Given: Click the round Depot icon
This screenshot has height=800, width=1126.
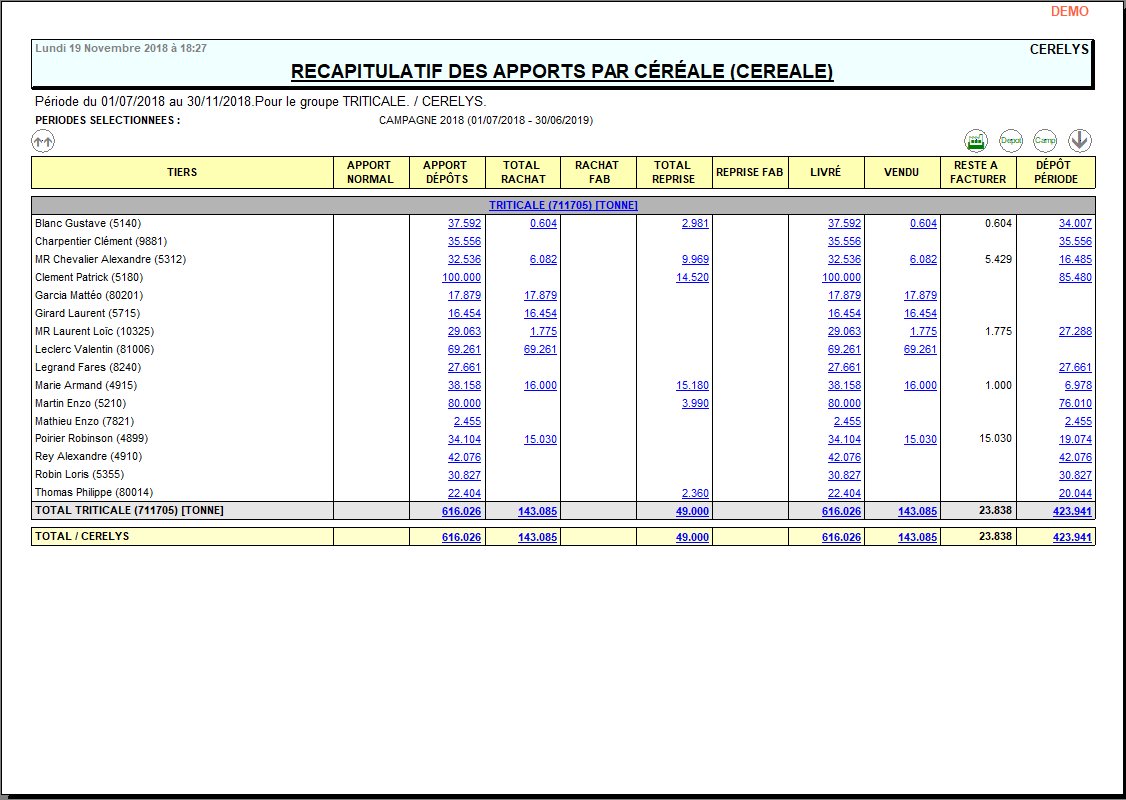Looking at the screenshot, I should tap(1011, 141).
